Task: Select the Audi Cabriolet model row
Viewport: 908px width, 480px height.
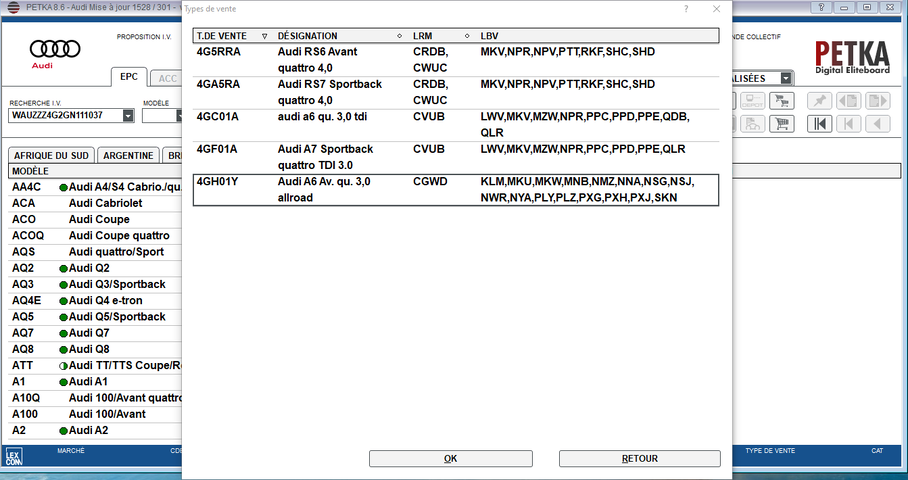Action: click(96, 204)
